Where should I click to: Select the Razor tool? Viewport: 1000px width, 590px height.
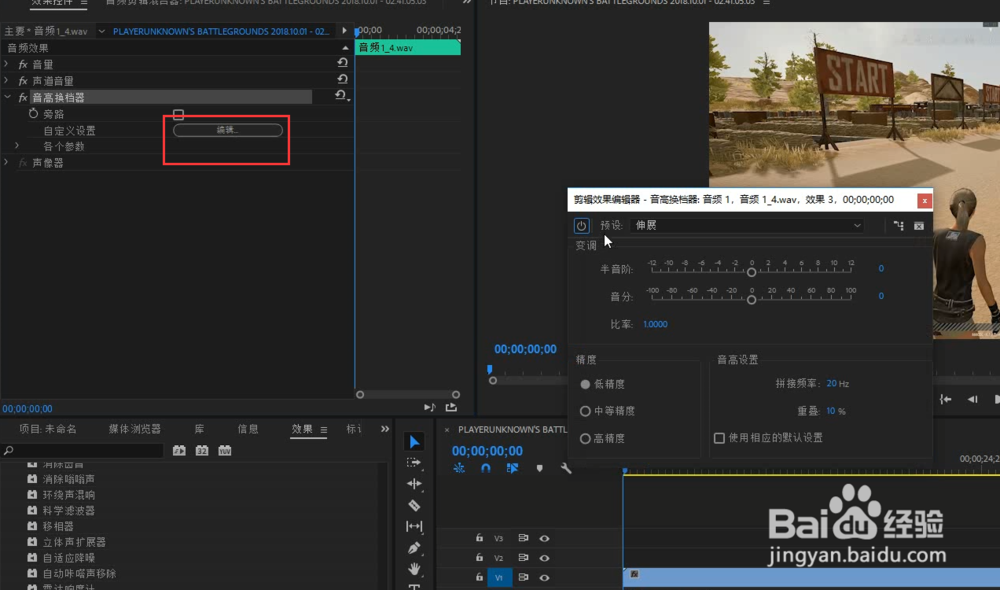414,505
